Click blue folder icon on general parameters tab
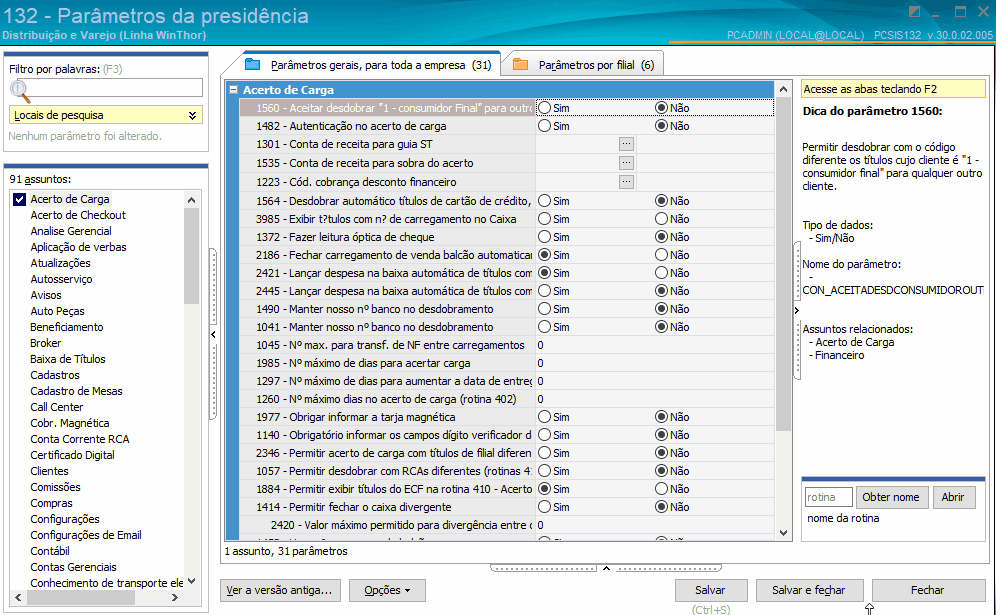This screenshot has width=996, height=615. (x=253, y=64)
